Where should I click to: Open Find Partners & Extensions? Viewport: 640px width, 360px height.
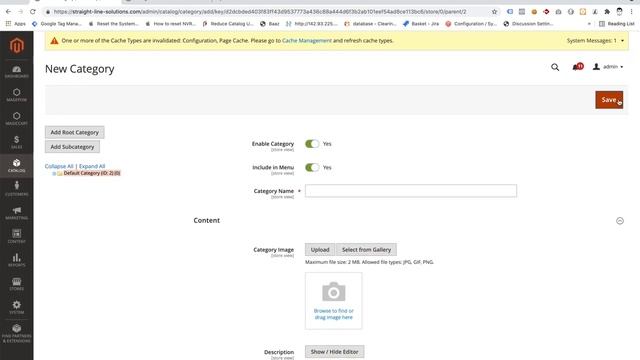17,333
